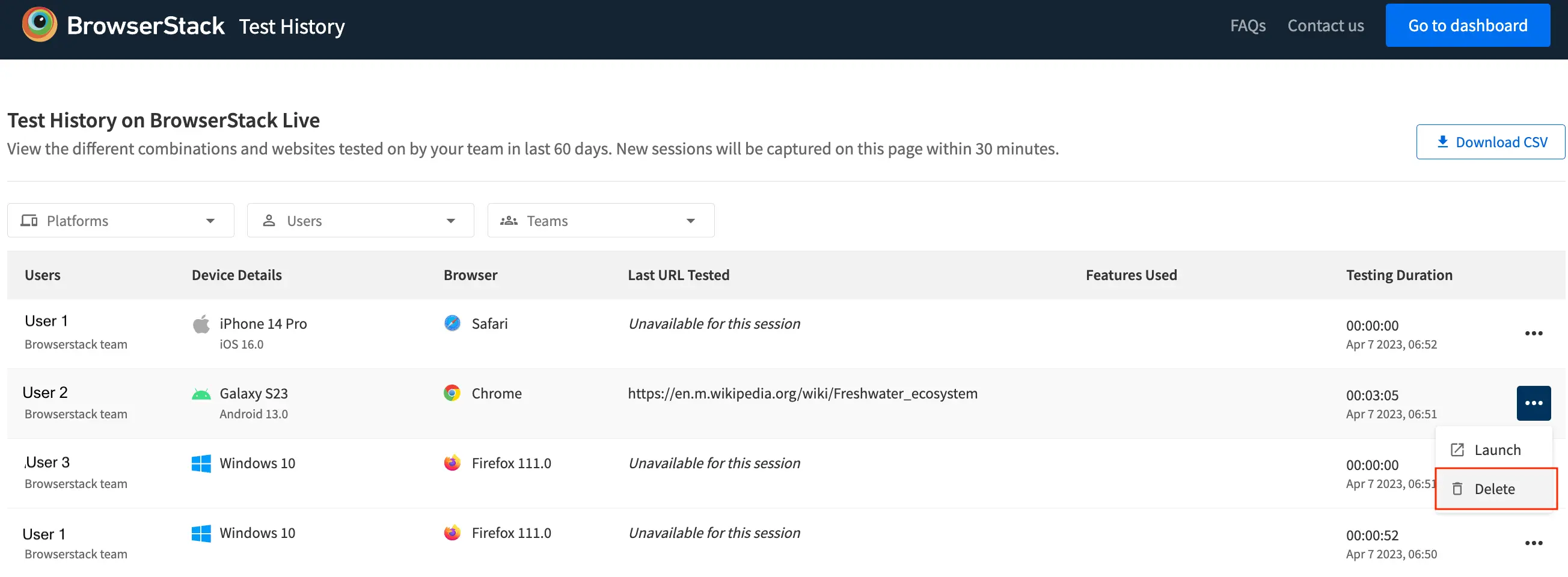This screenshot has width=1568, height=577.
Task: Open three-dot menu for iPhone 14 Pro session
Action: [x=1533, y=334]
